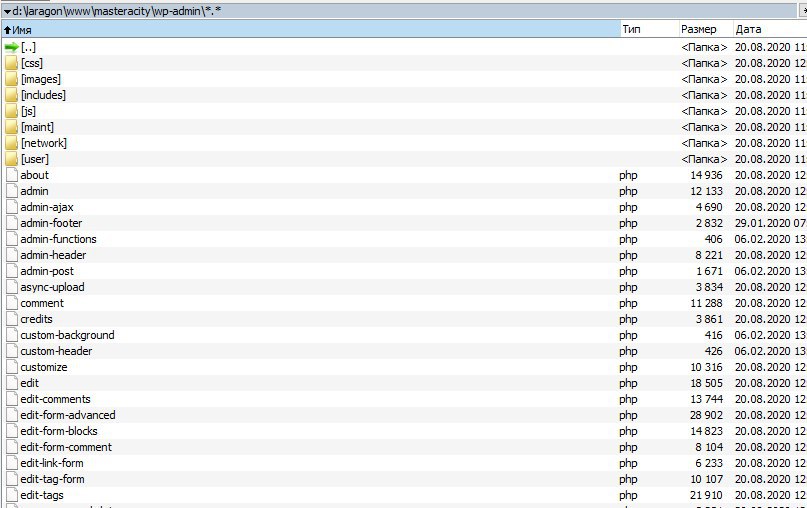Select the includes folder icon
807x508 pixels.
pos(11,95)
